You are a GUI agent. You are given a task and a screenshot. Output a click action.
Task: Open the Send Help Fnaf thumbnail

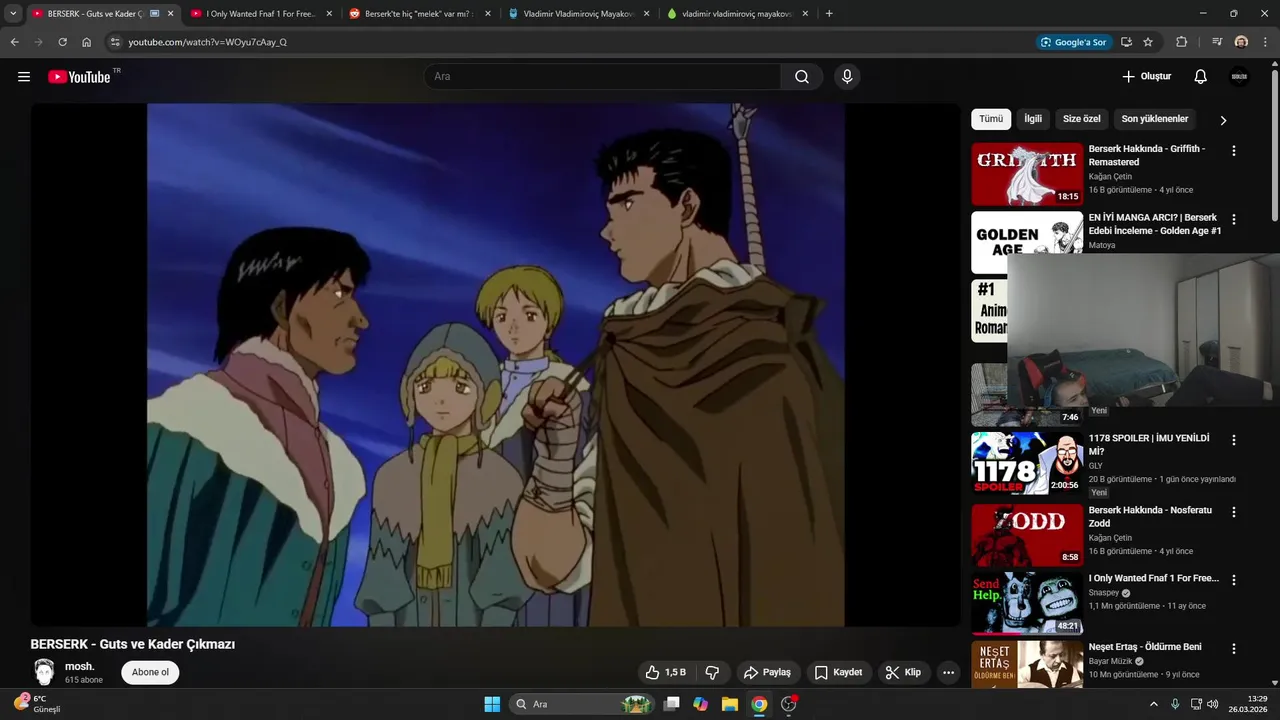pyautogui.click(x=1027, y=603)
